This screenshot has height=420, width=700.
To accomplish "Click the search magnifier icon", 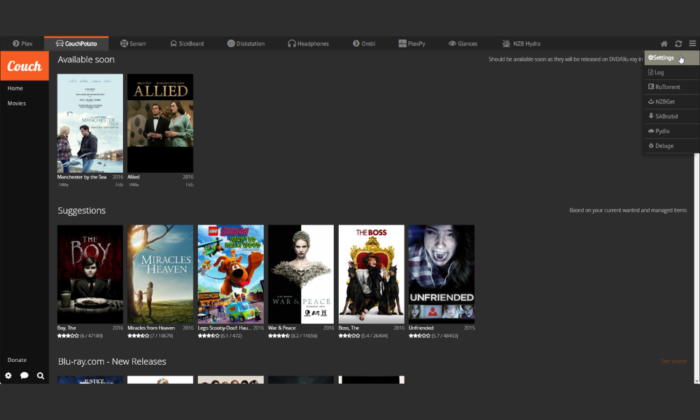I will 40,376.
